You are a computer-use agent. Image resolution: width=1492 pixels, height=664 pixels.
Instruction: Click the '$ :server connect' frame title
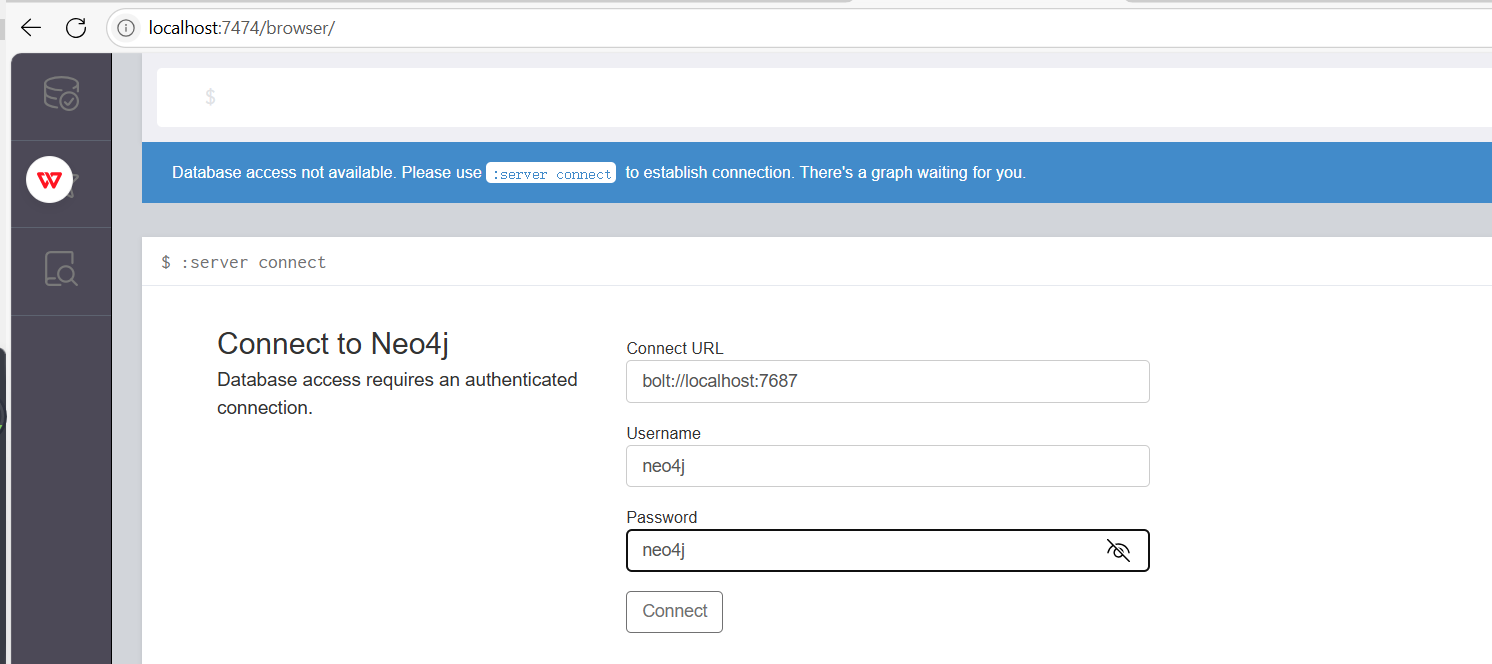pyautogui.click(x=244, y=262)
